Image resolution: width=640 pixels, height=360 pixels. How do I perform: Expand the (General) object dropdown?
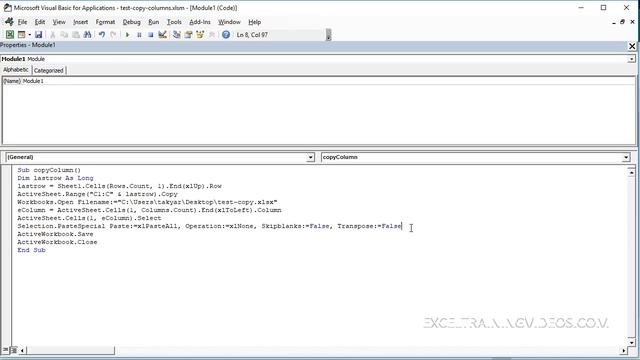[x=310, y=157]
